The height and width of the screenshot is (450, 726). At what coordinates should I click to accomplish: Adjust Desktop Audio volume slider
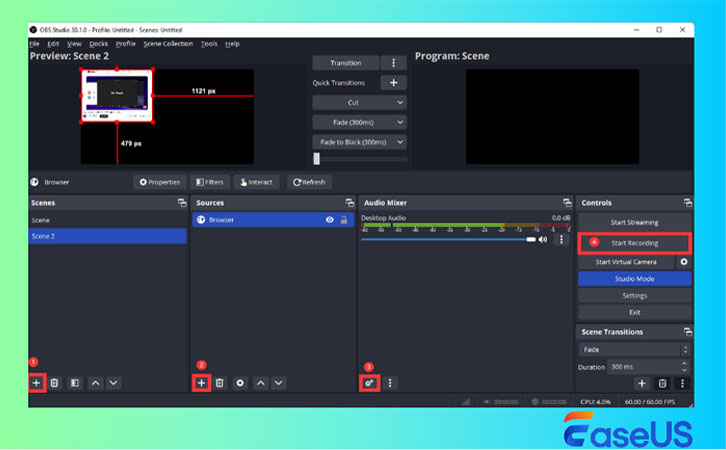pyautogui.click(x=448, y=239)
